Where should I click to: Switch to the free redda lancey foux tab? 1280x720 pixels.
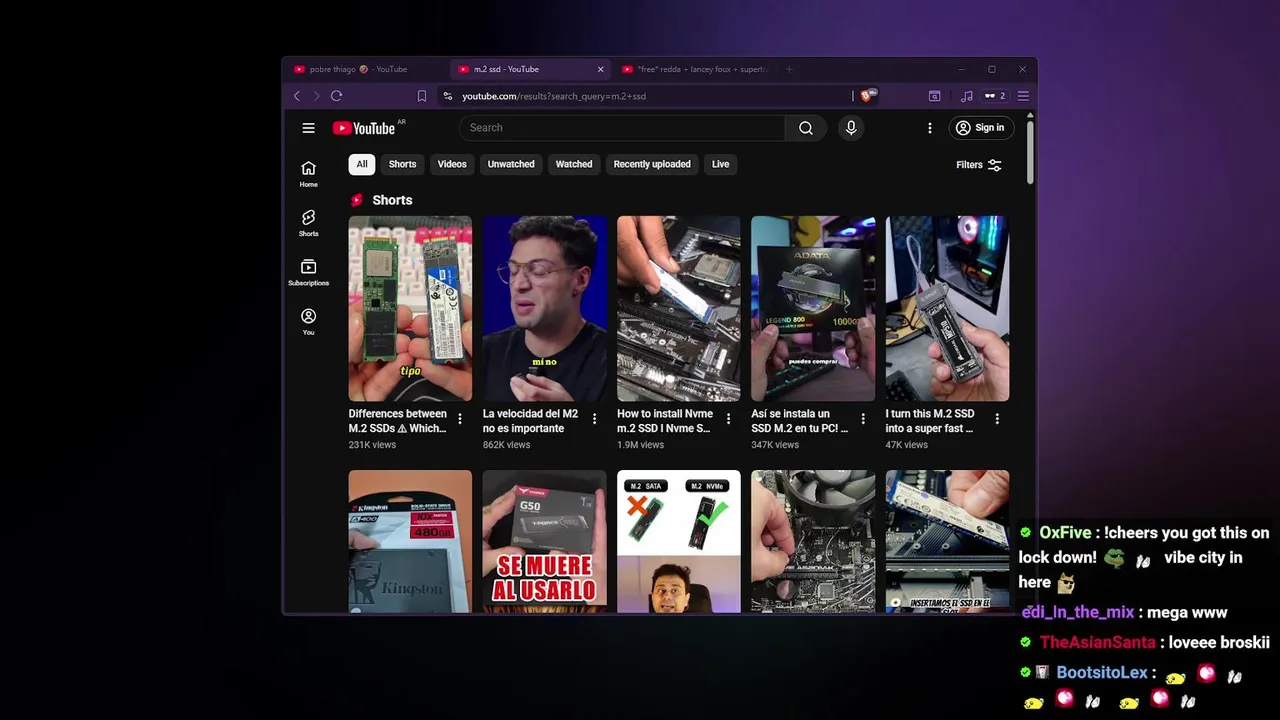(695, 69)
